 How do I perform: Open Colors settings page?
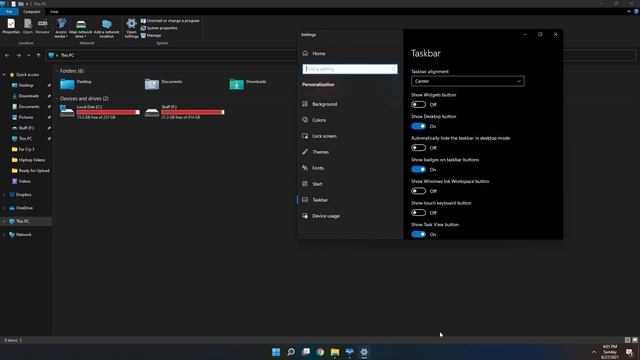point(319,120)
